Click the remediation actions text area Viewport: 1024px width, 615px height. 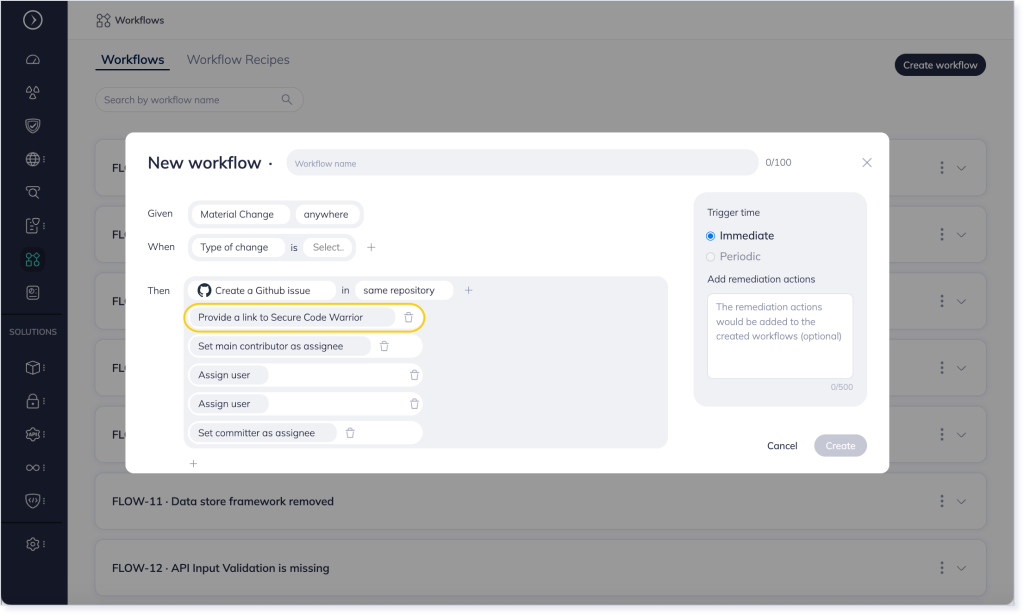[780, 336]
